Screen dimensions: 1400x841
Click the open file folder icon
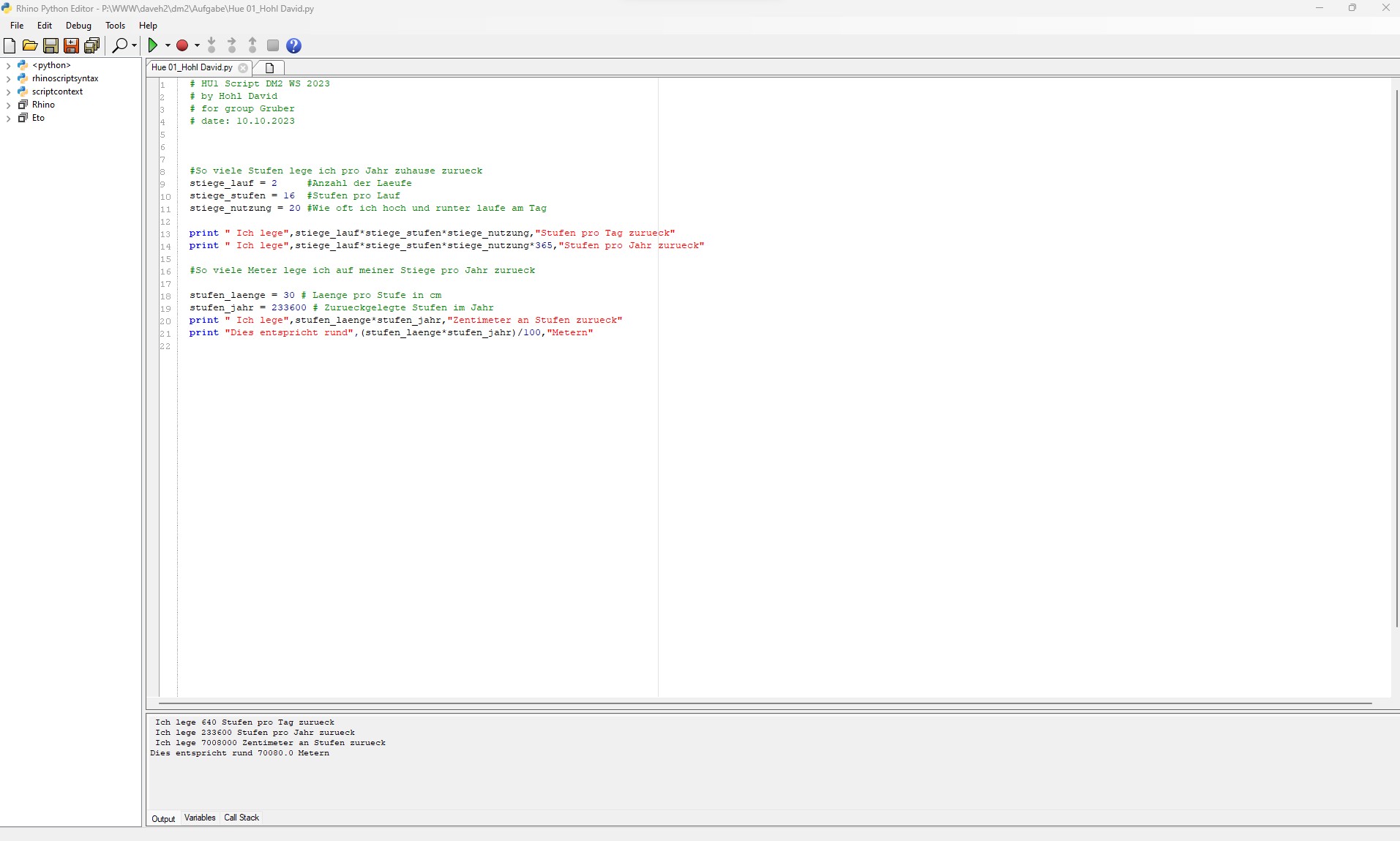pyautogui.click(x=30, y=46)
